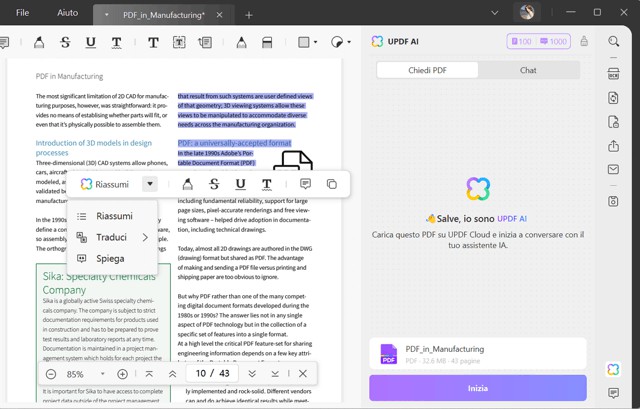The image size is (640, 409).
Task: Click the highlighter tool in top toolbar
Action: [39, 43]
